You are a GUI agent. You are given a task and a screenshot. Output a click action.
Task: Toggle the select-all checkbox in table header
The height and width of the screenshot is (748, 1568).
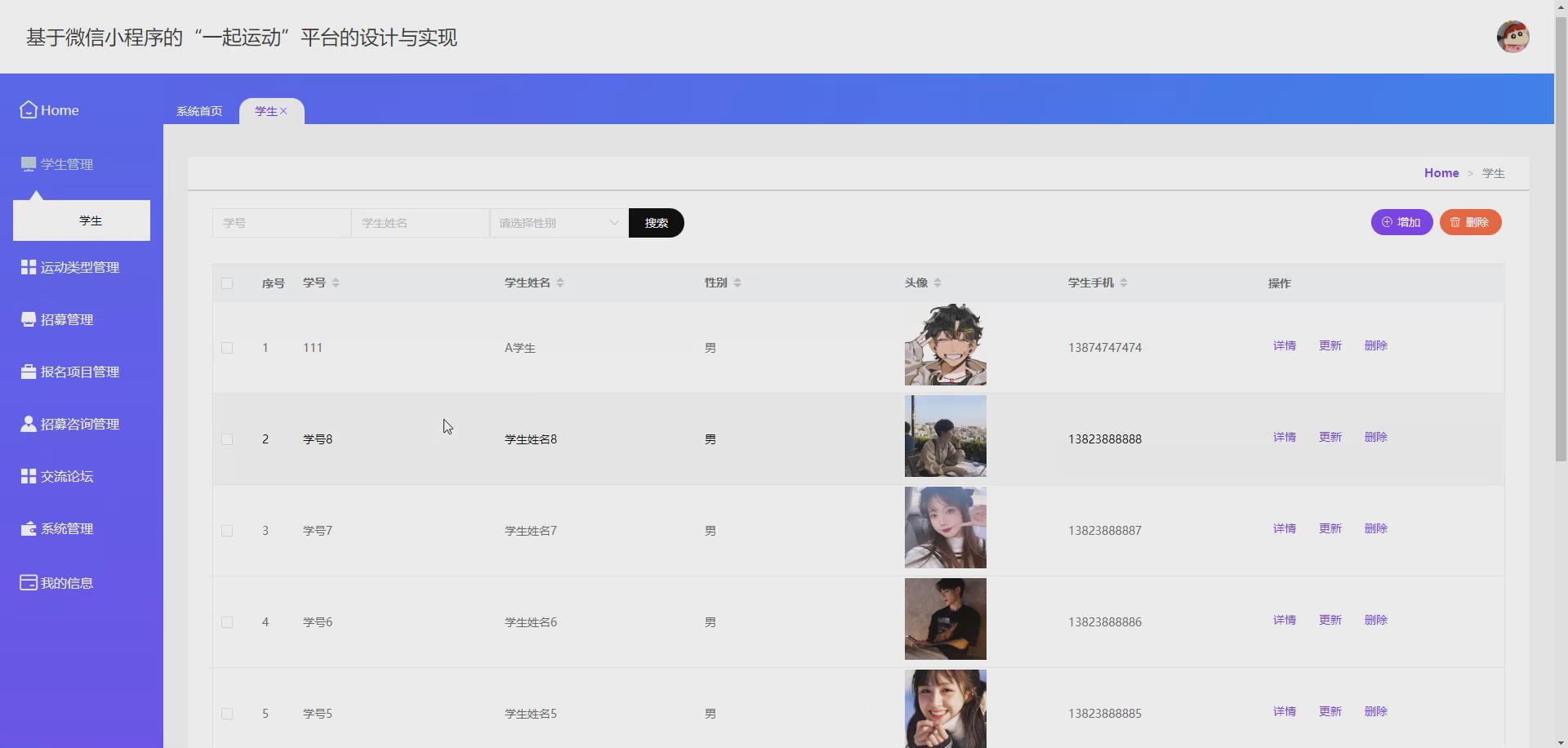227,283
